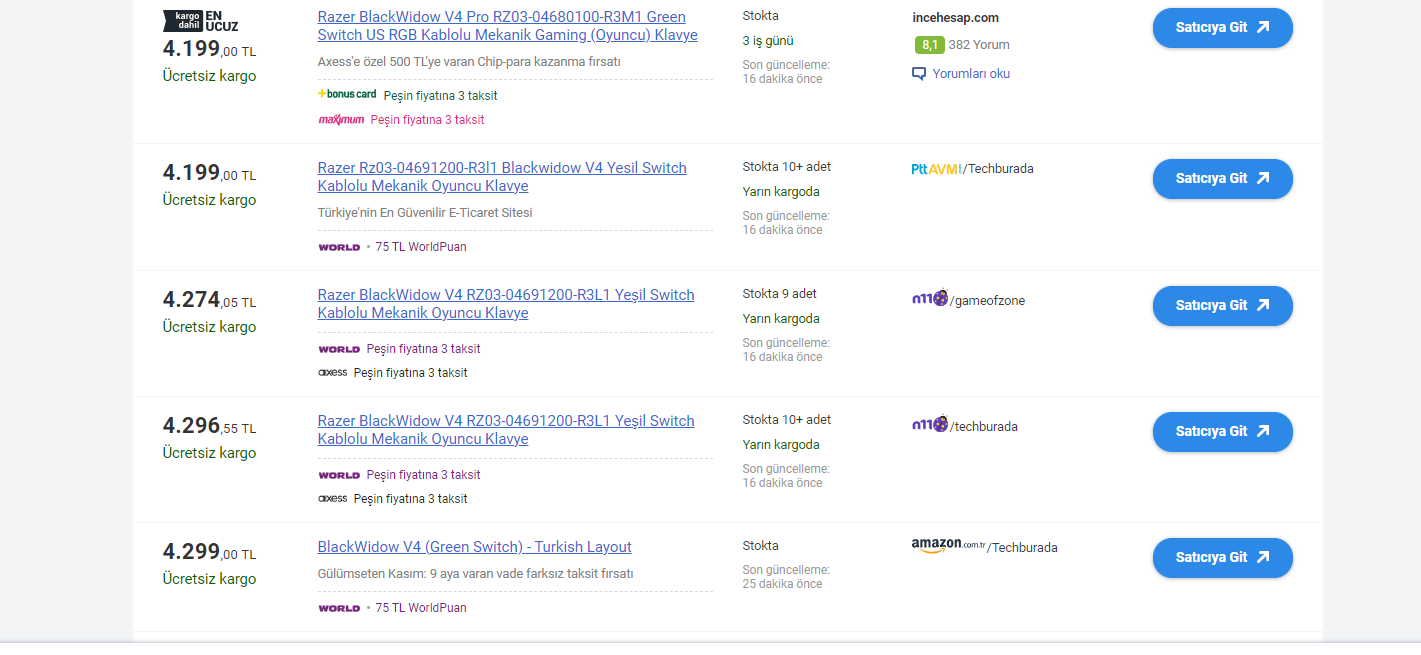This screenshot has height=655, width=1421.
Task: Click the kargo dahil EN UCUZ badge
Action: [201, 20]
